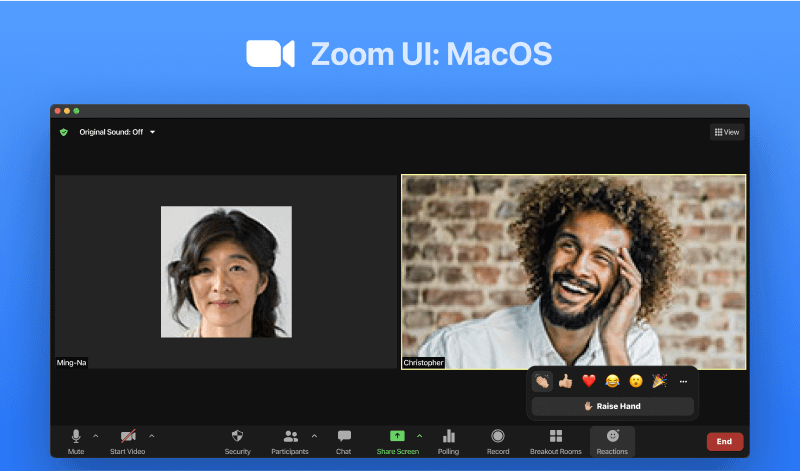
Task: Toggle the Reactions toolbar button
Action: pyautogui.click(x=612, y=441)
